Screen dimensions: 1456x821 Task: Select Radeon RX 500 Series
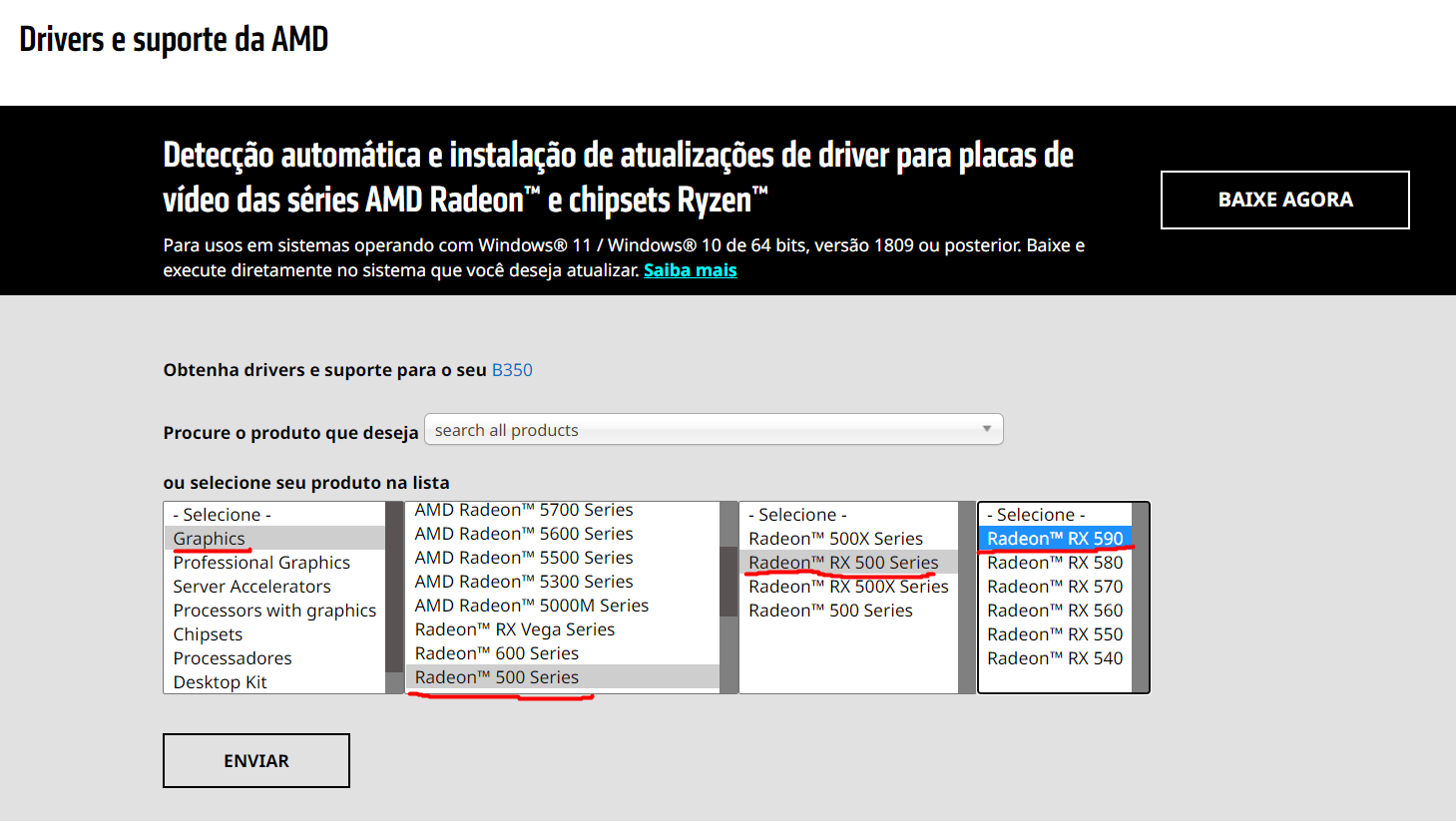848,563
